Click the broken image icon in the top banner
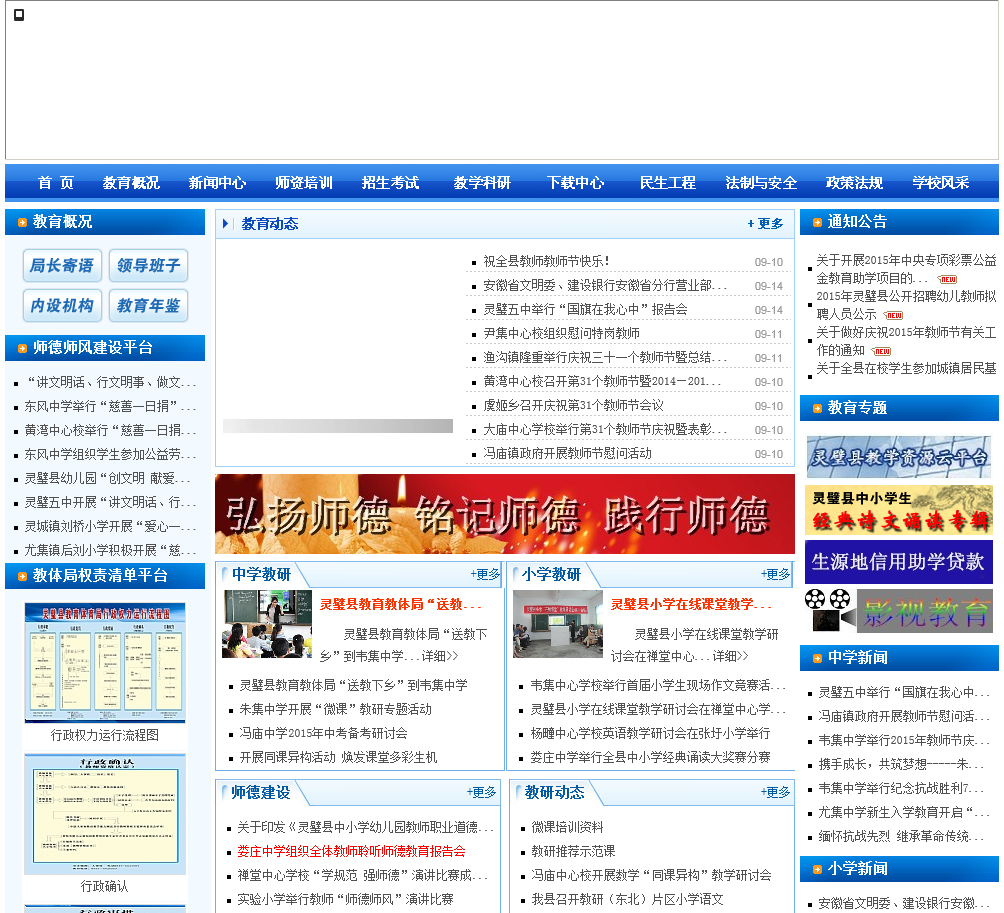Image resolution: width=1004 pixels, height=913 pixels. 19,15
